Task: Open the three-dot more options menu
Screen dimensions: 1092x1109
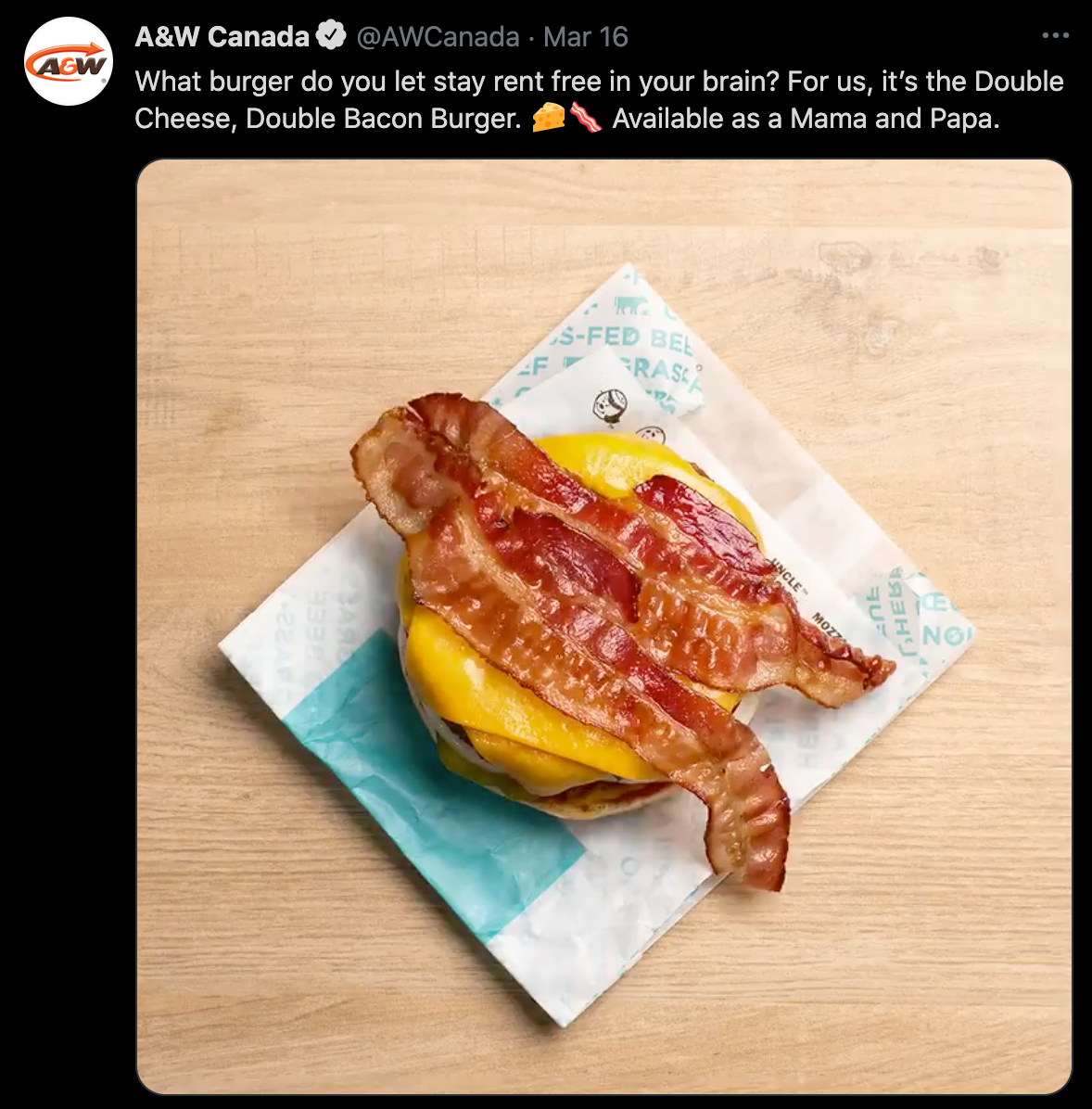Action: pos(1055,35)
